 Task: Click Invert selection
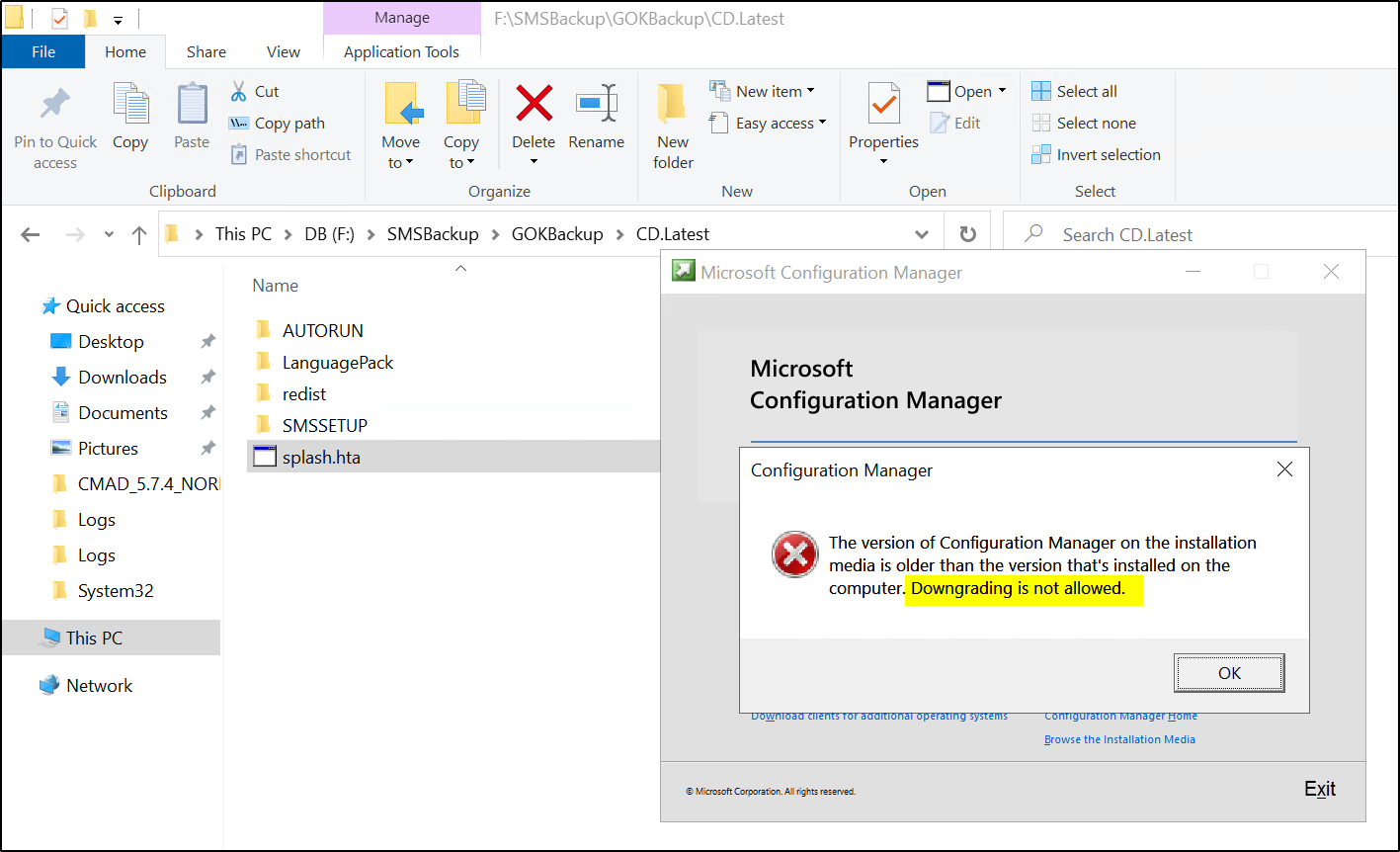coord(1096,154)
